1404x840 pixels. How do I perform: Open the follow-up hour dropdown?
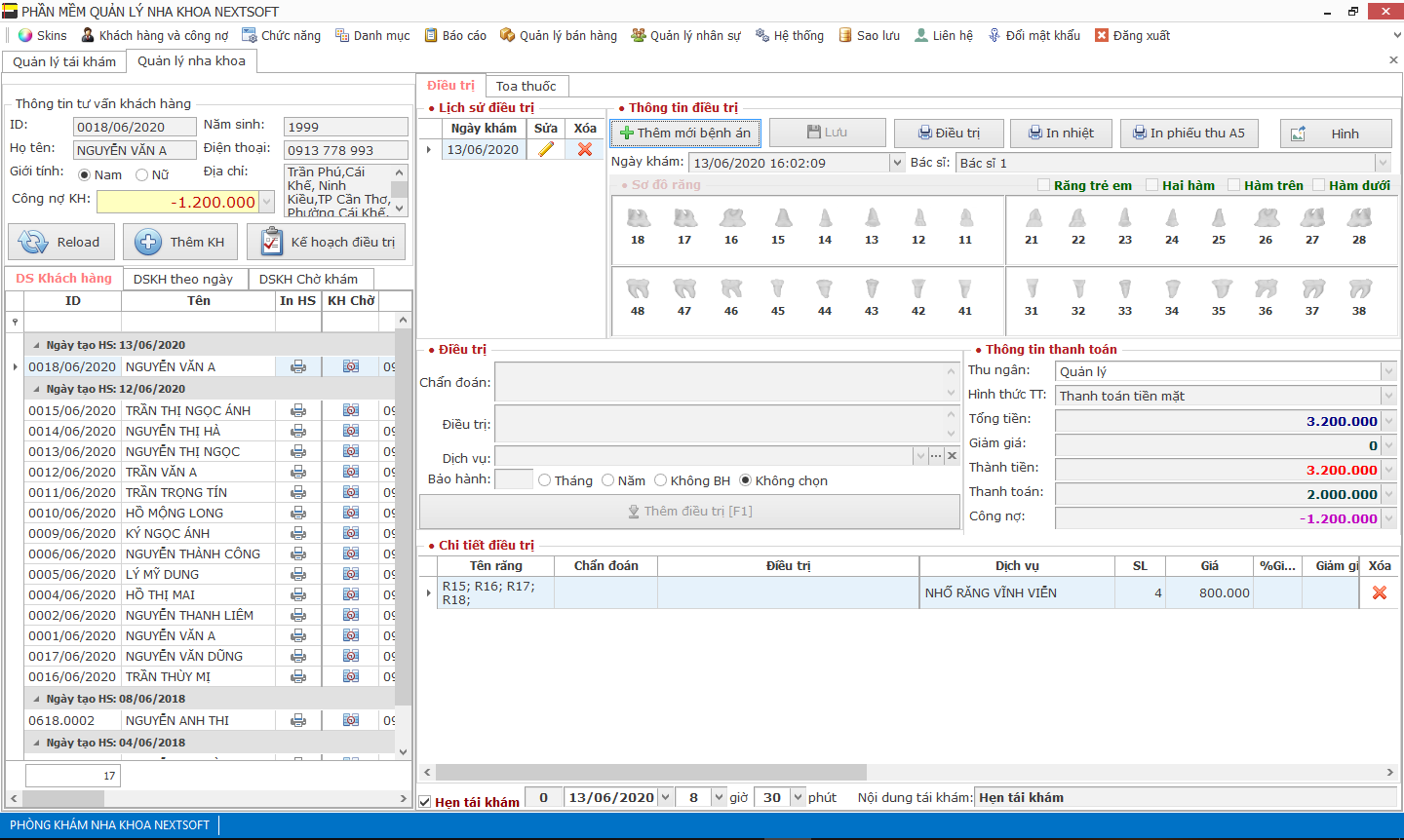pyautogui.click(x=720, y=797)
